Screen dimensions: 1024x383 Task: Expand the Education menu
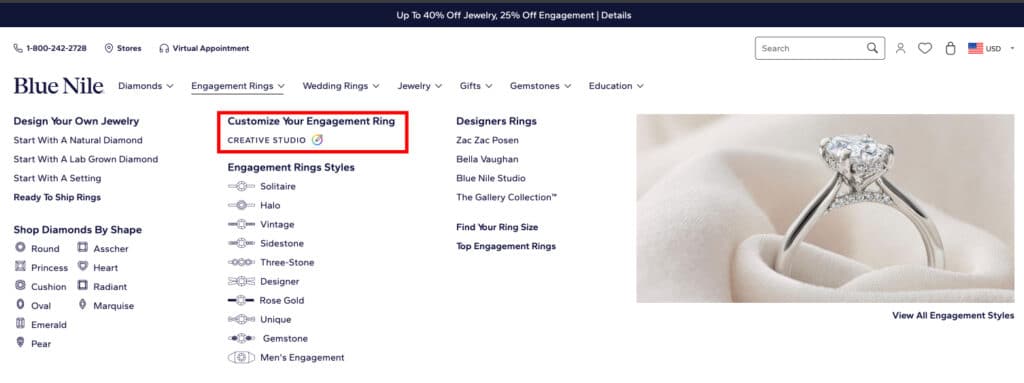pyautogui.click(x=616, y=86)
